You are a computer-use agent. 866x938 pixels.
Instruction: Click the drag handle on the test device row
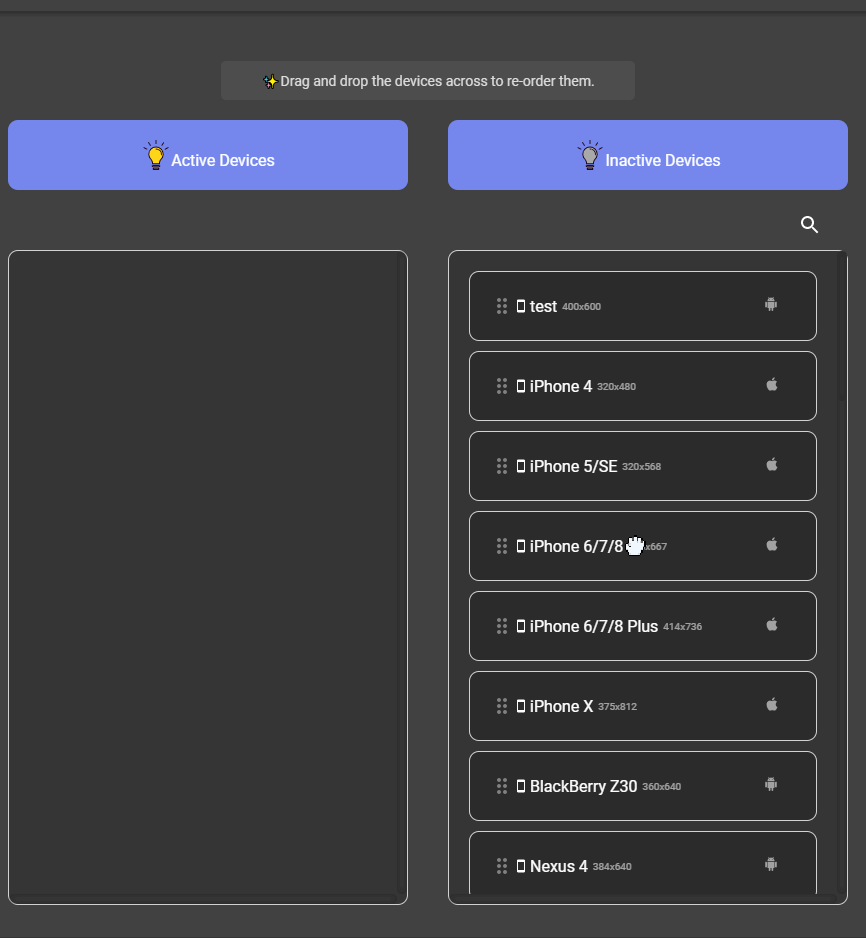tap(501, 306)
